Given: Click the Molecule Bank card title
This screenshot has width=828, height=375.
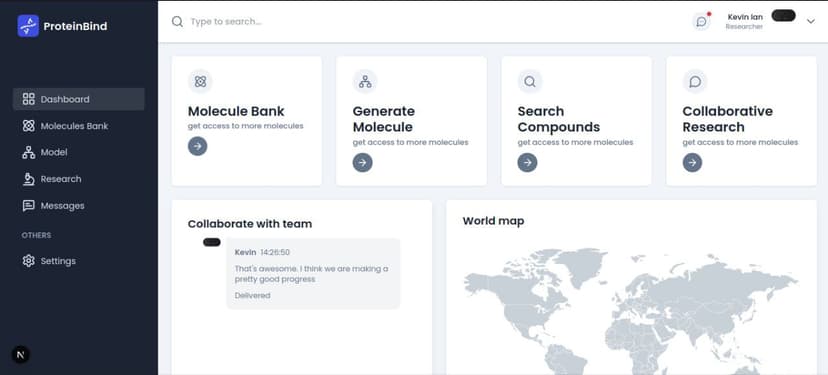Looking at the screenshot, I should [x=236, y=111].
